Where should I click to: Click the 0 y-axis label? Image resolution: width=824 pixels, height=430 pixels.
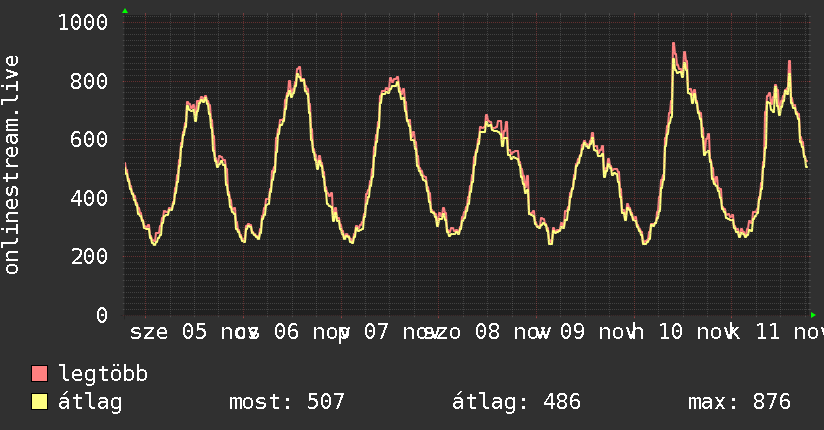[101, 315]
